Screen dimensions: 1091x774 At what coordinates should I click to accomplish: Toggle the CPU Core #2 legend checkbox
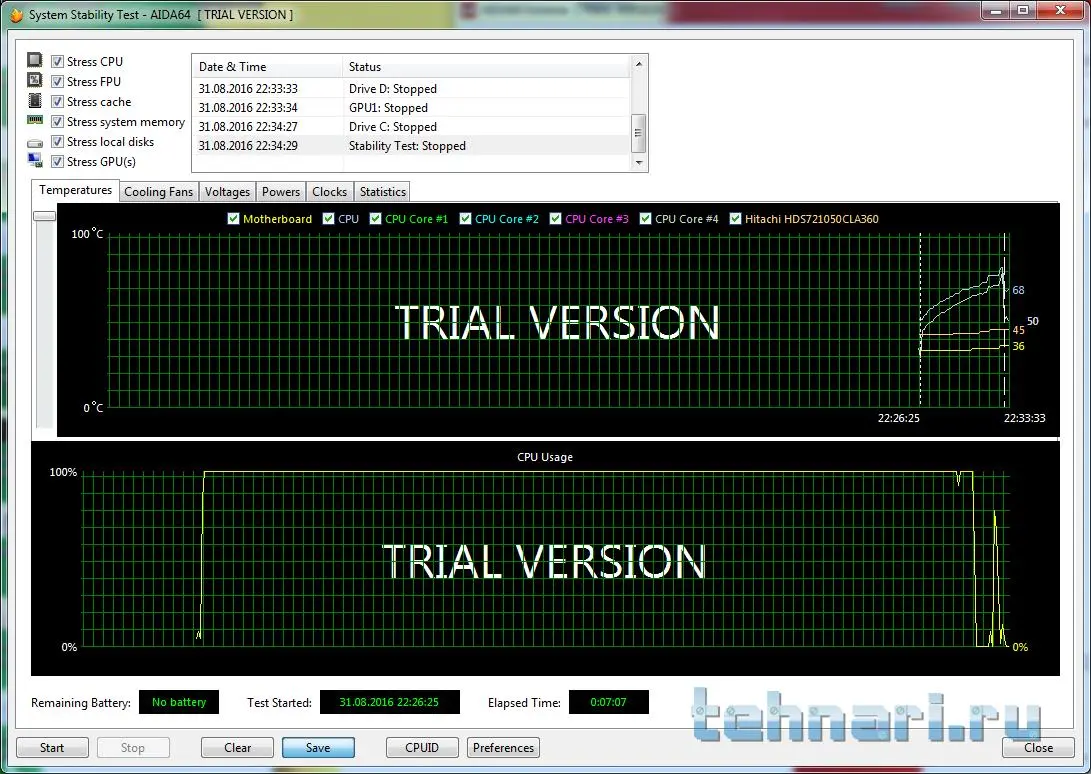(x=465, y=219)
